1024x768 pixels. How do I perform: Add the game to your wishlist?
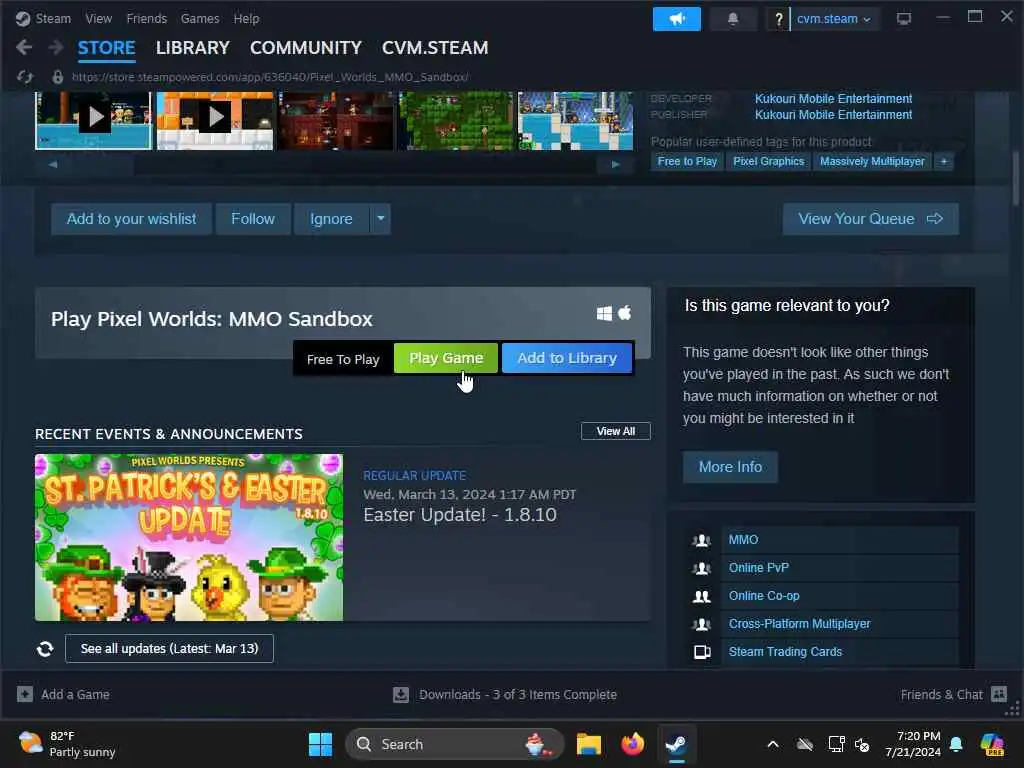click(131, 219)
